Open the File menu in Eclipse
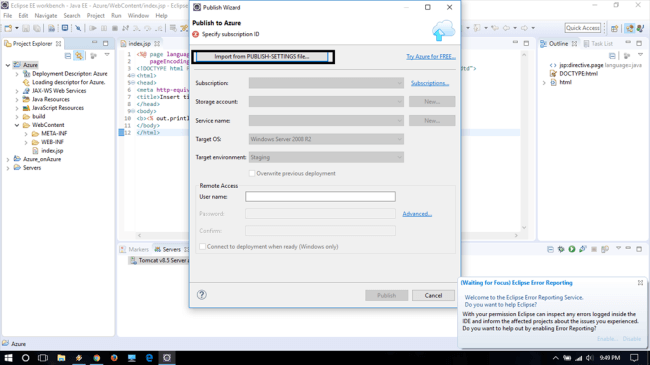650x365 pixels. point(8,16)
